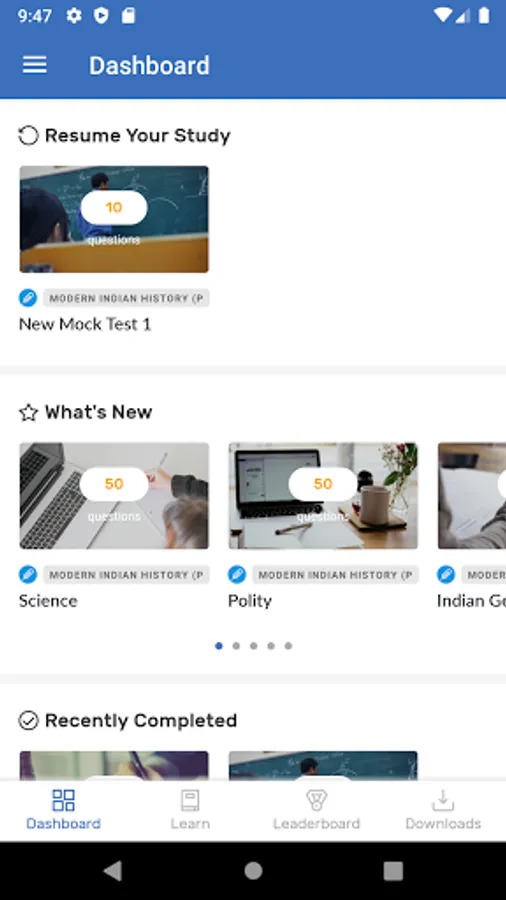Viewport: 506px width, 900px height.
Task: Open Android settings gear in status bar
Action: (x=74, y=15)
